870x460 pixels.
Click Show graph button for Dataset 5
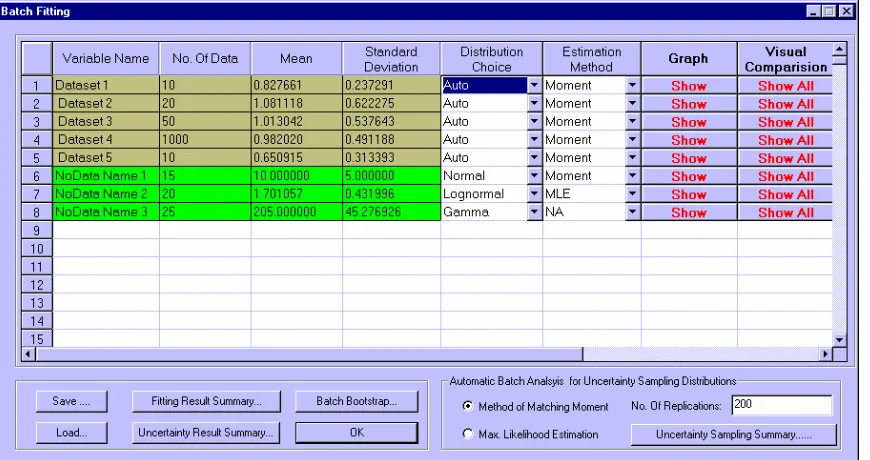689,158
